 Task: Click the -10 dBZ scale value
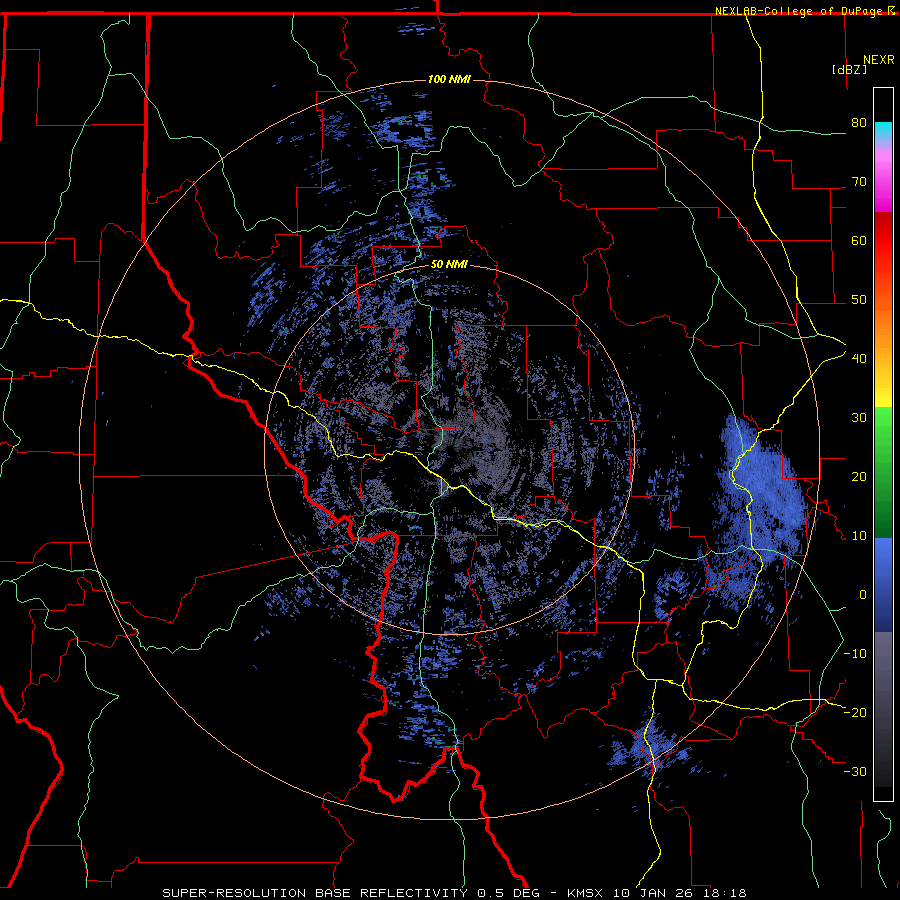(x=855, y=654)
